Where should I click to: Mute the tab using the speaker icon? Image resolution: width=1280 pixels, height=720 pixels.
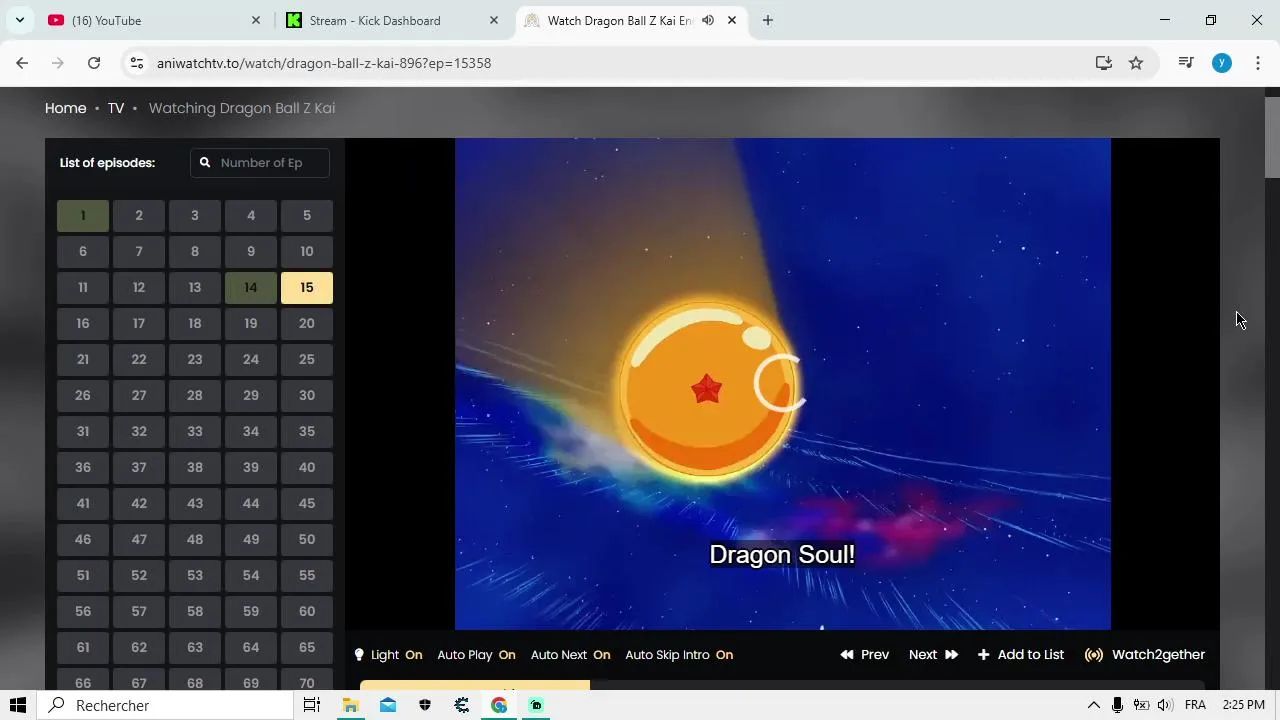[708, 20]
